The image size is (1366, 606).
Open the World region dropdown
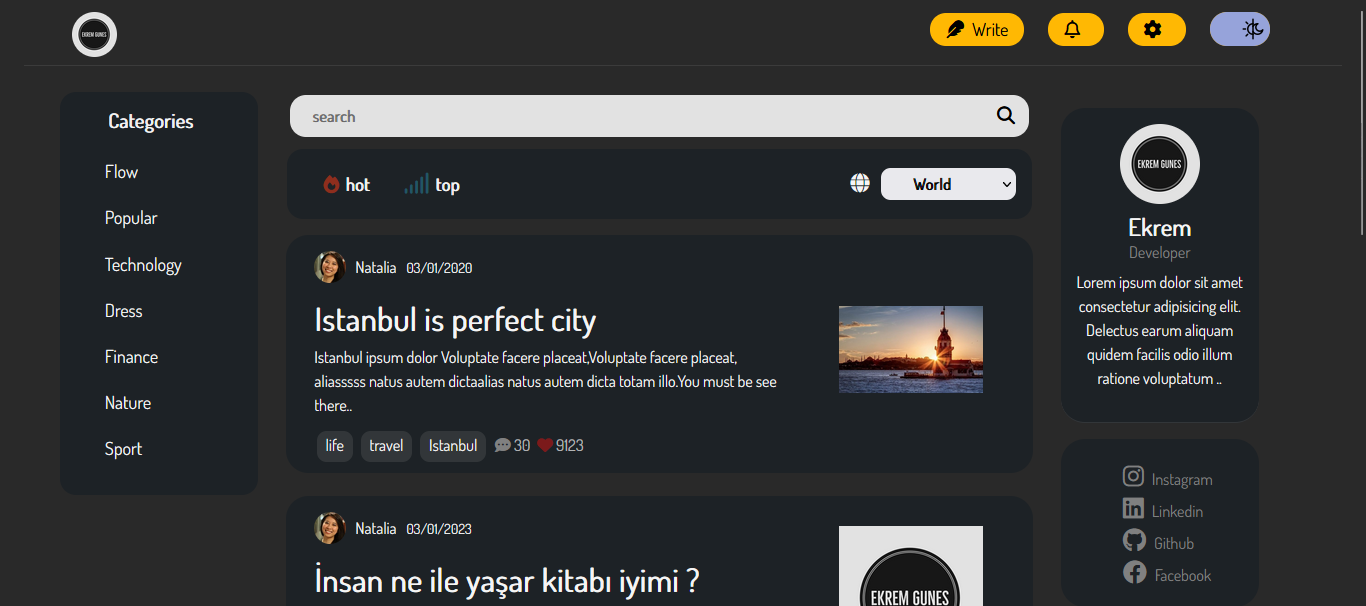pos(948,184)
